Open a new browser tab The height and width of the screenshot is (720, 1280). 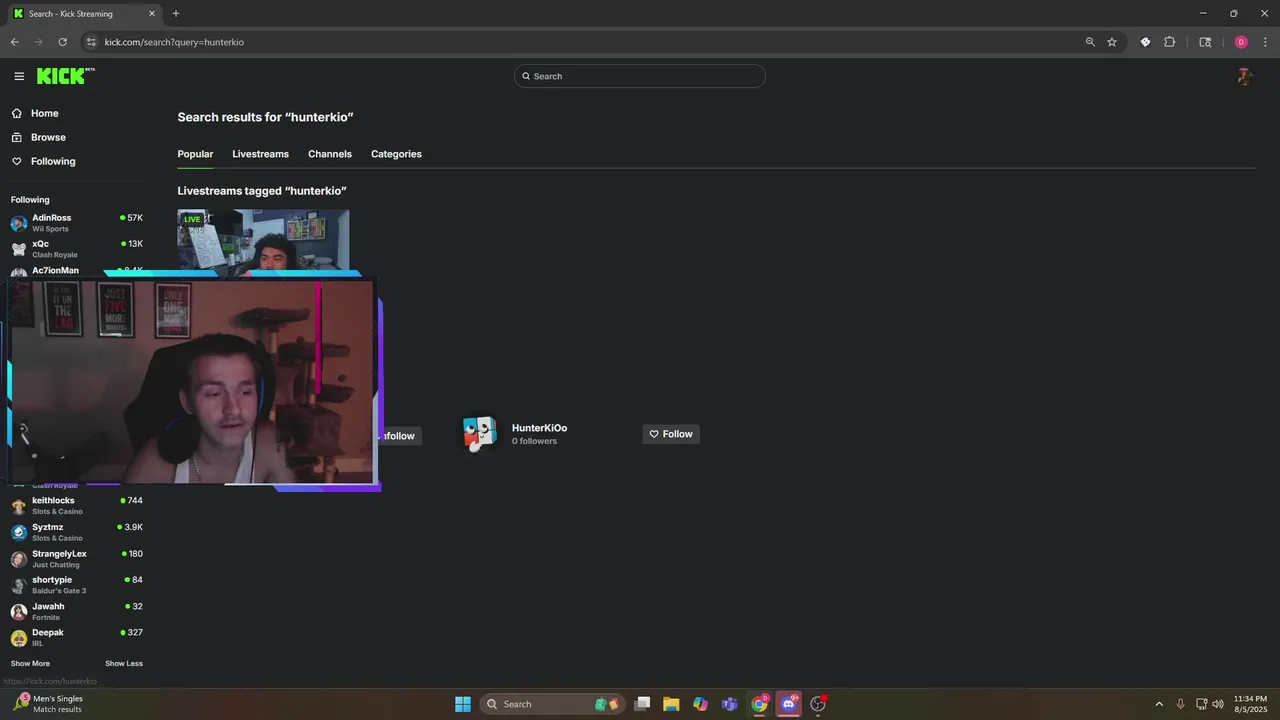pos(176,13)
